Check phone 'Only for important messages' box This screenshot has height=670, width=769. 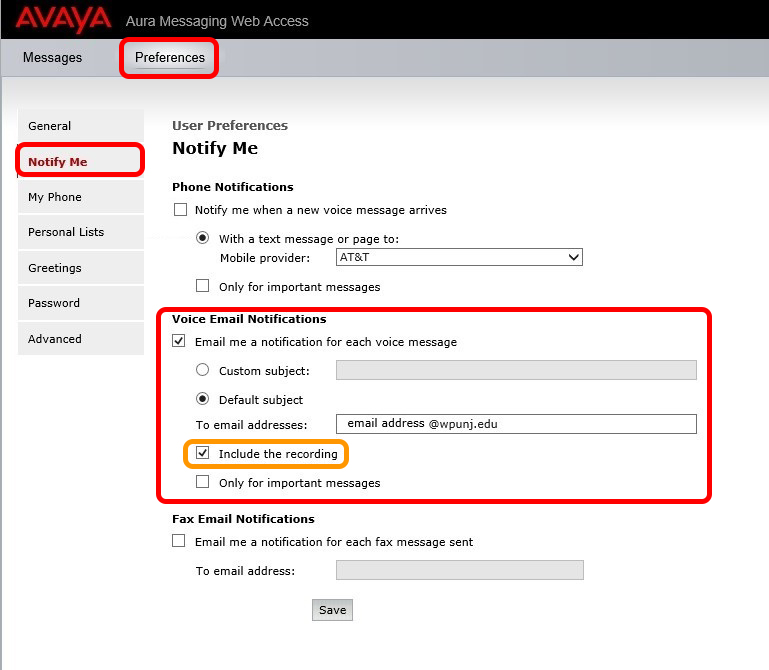pos(203,287)
